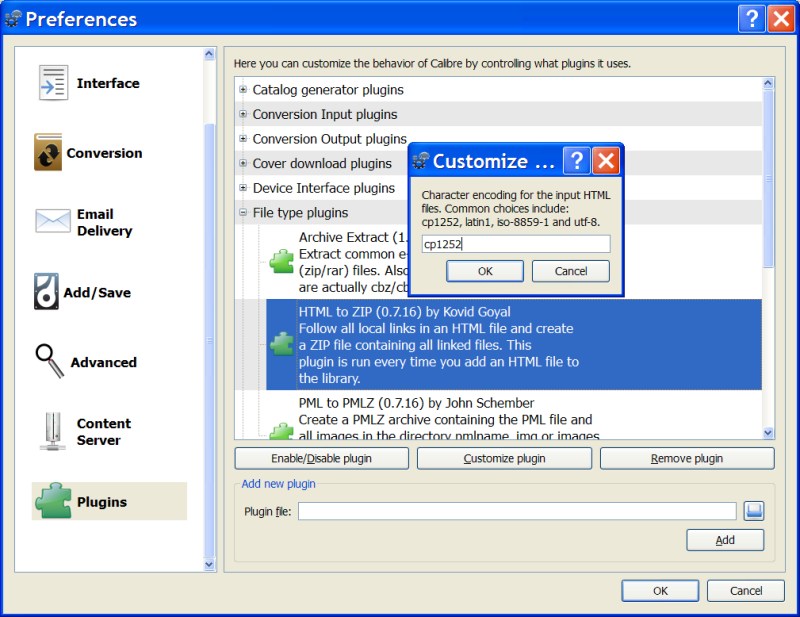This screenshot has width=800, height=617.
Task: Click the Plugins puzzle piece icon
Action: pos(54,501)
